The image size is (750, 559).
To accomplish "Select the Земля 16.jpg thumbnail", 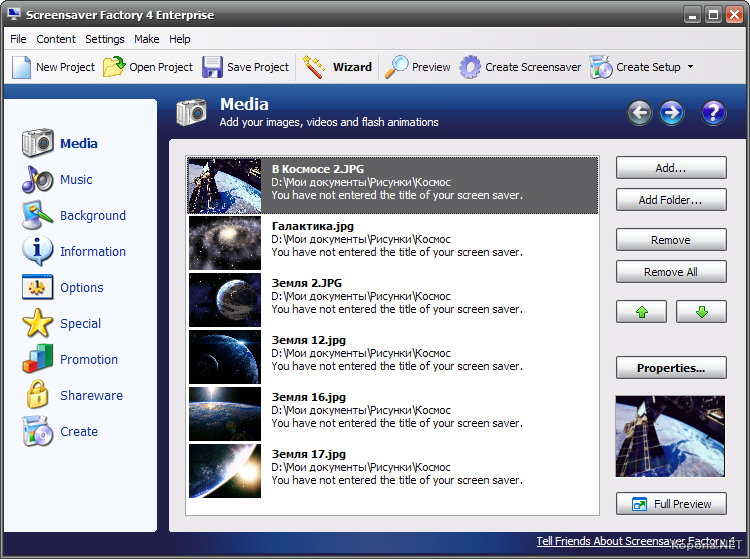I will click(225, 414).
